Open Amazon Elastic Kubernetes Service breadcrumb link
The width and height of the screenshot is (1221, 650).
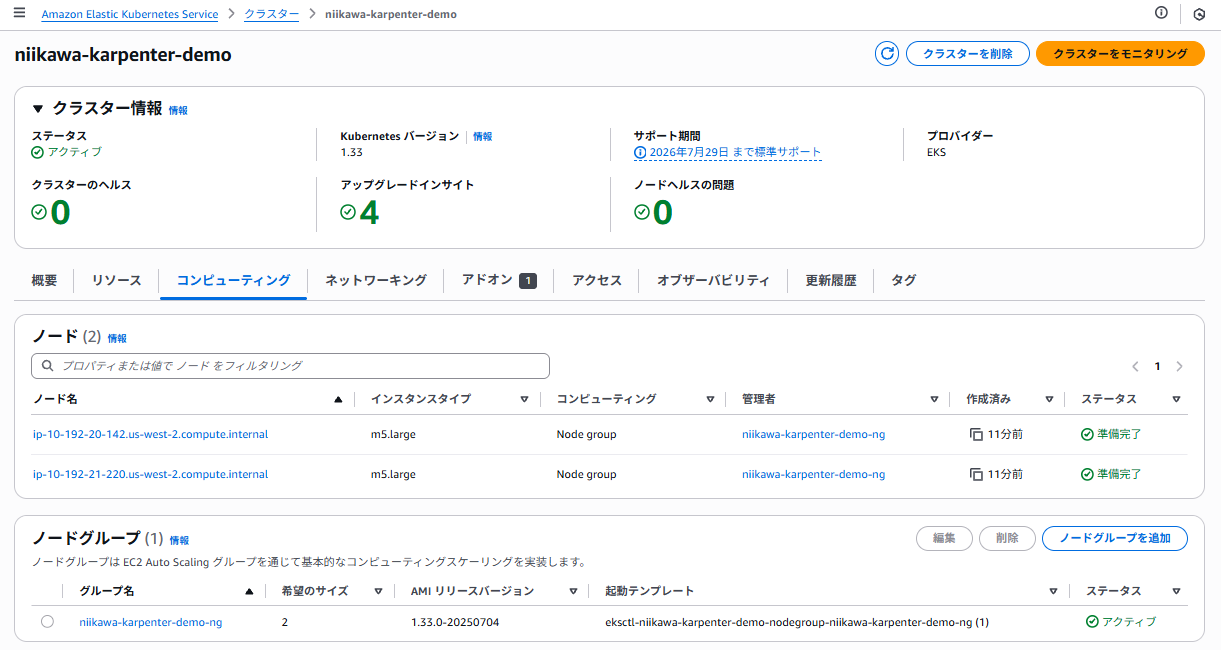[x=130, y=14]
